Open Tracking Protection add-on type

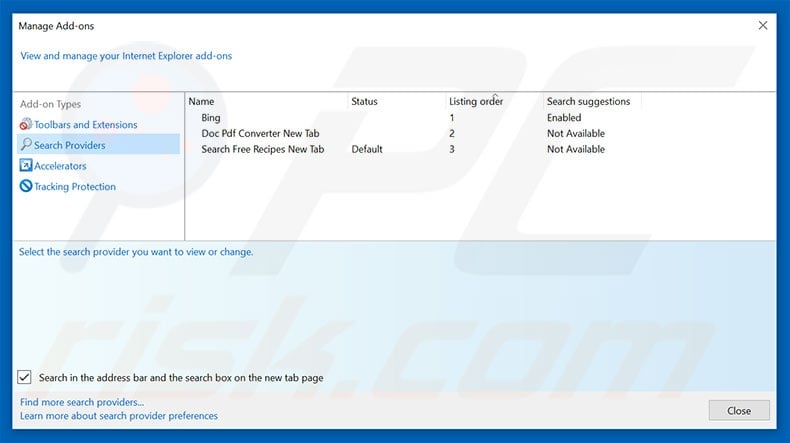(x=75, y=186)
